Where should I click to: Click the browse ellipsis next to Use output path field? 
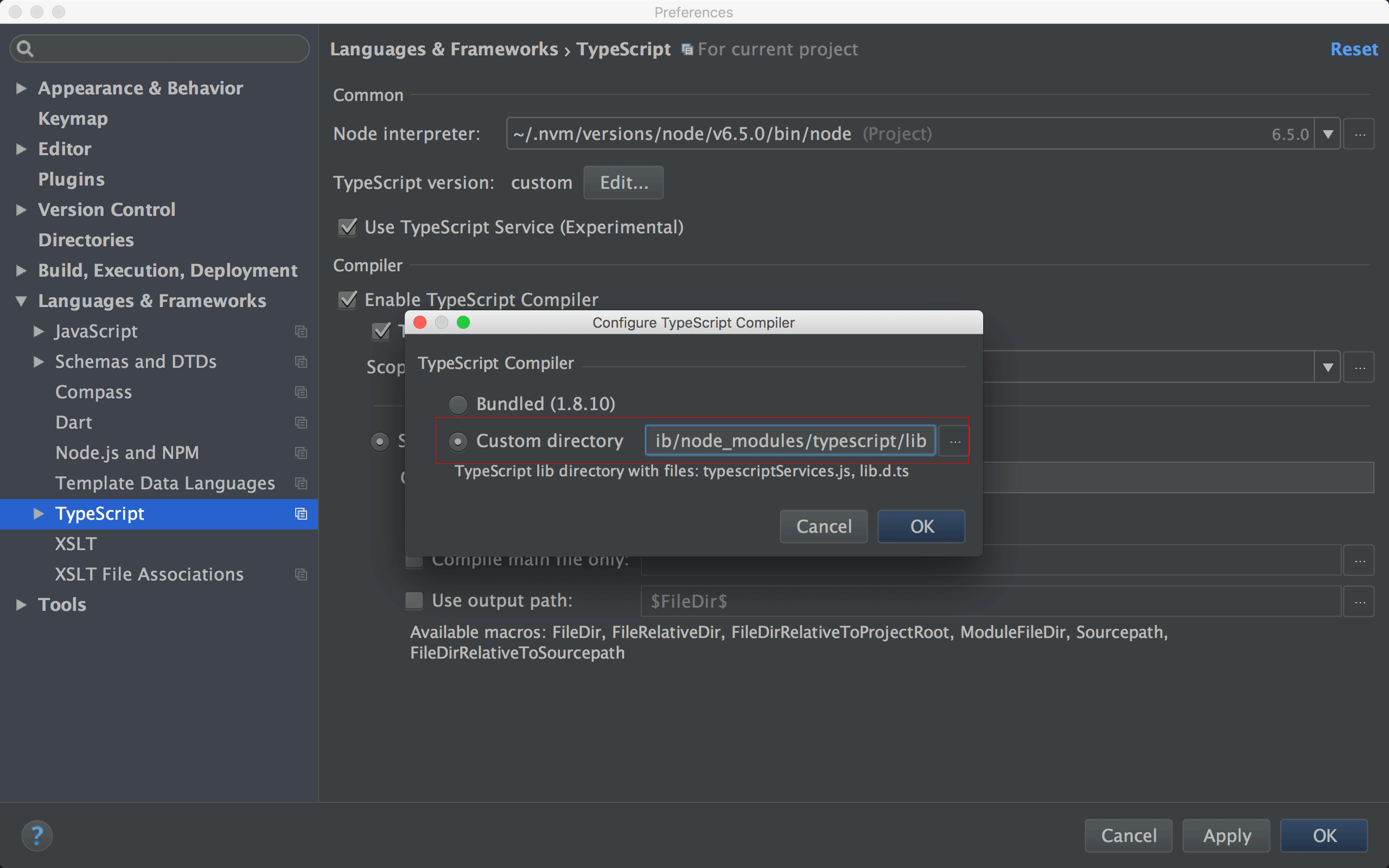(1359, 601)
